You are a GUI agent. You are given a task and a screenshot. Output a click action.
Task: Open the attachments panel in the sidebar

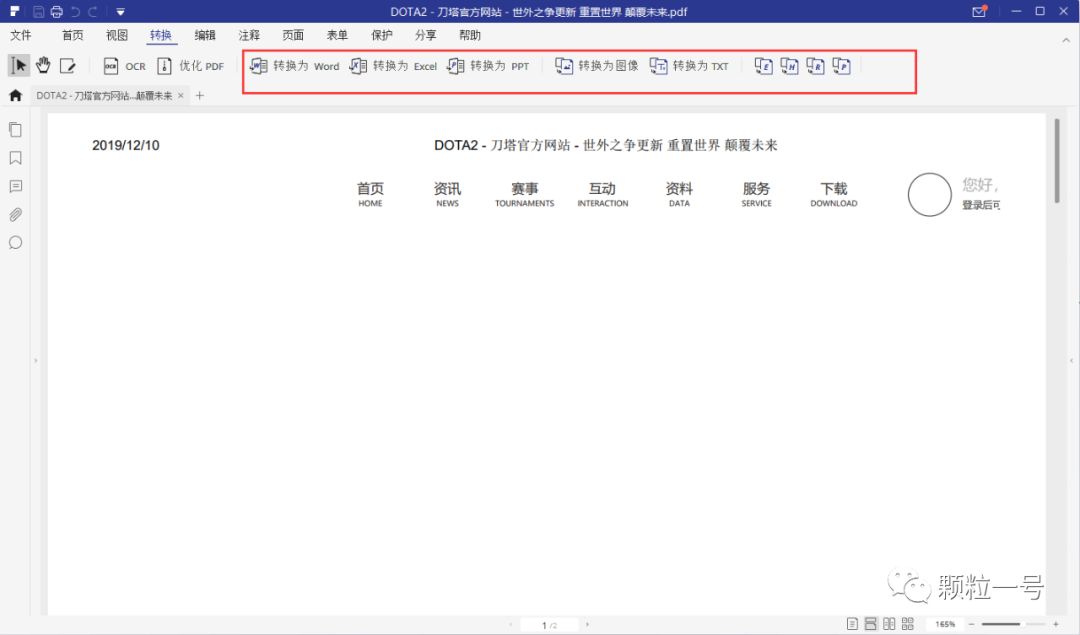(x=14, y=214)
